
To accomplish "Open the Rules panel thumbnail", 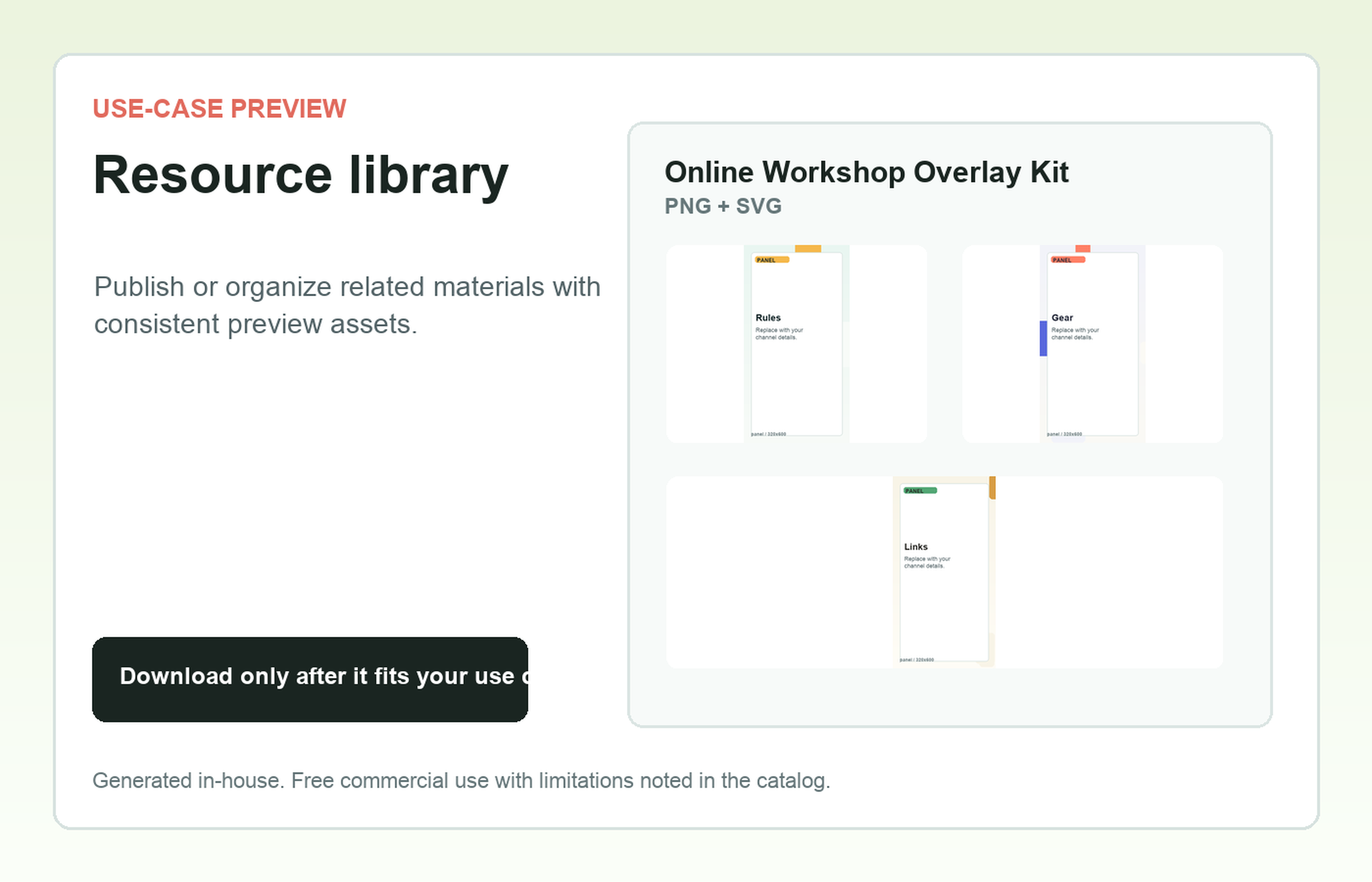I will click(797, 343).
